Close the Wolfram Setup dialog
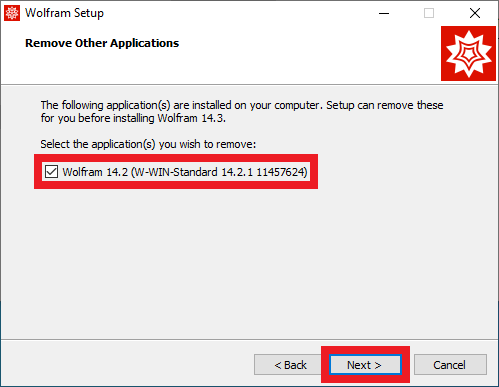Image resolution: width=499 pixels, height=387 pixels. [x=475, y=13]
